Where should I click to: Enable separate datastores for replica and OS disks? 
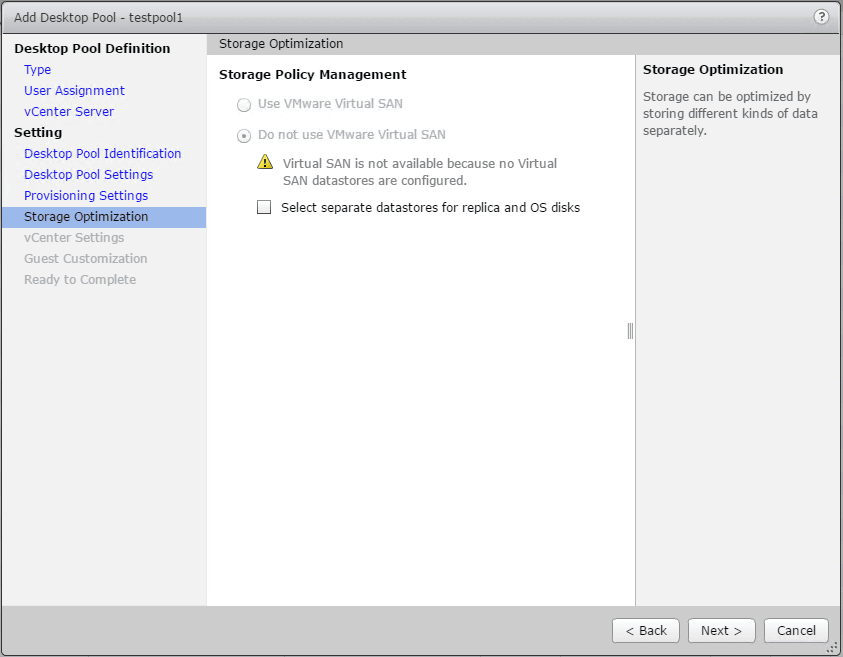pyautogui.click(x=265, y=208)
